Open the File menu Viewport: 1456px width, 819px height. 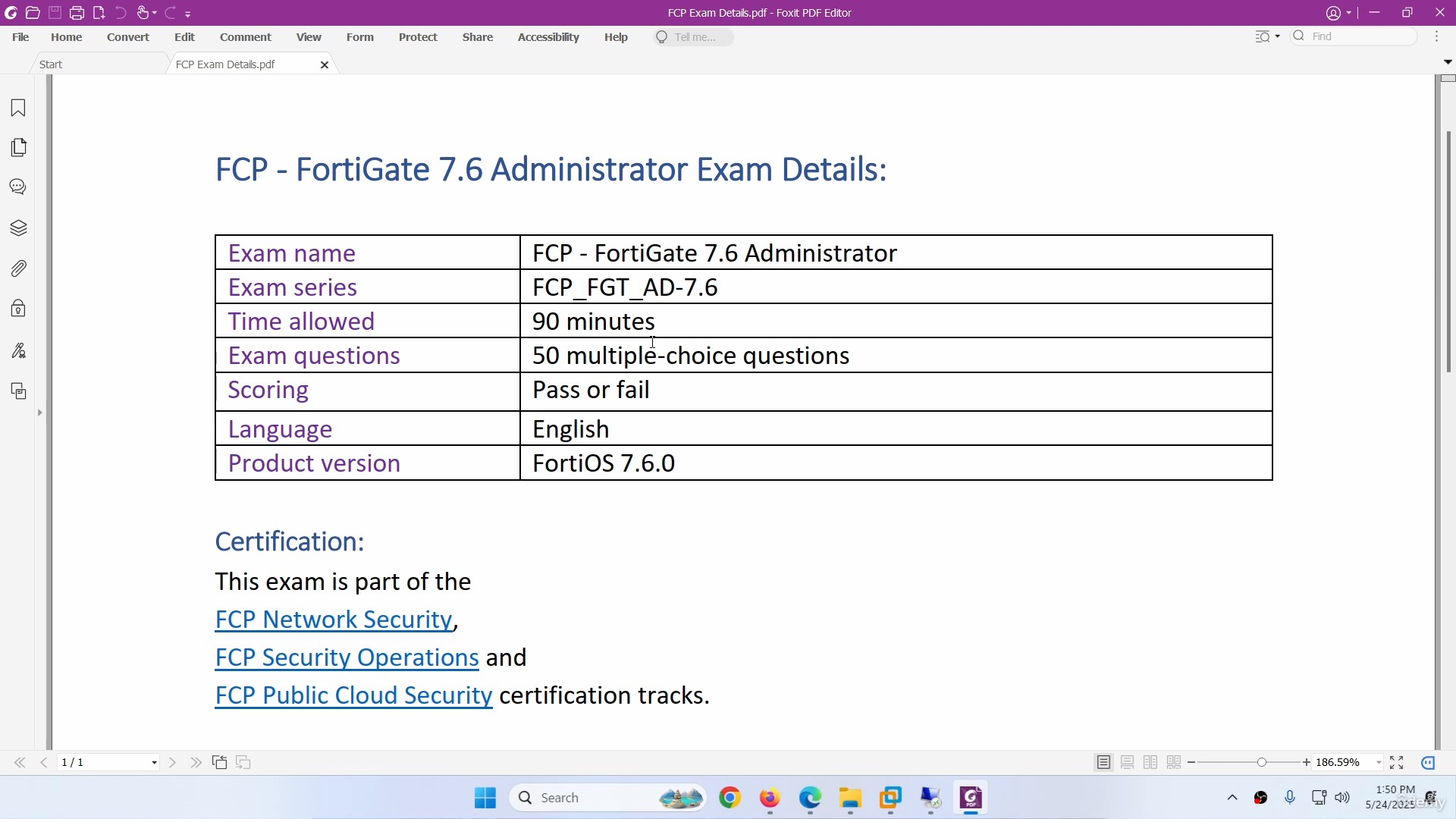[x=20, y=37]
